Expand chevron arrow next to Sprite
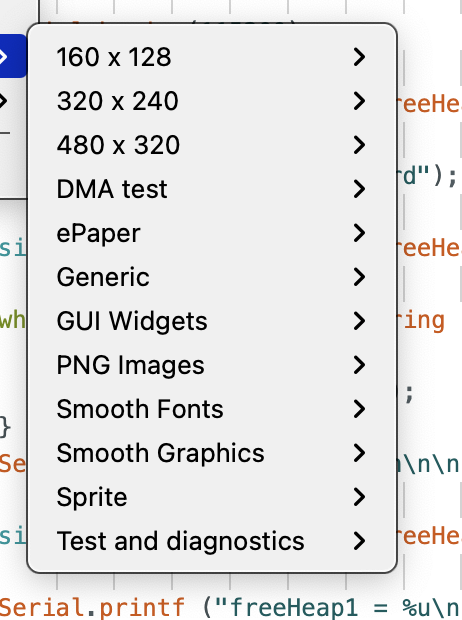Screen dimensions: 462x620 [x=359, y=497]
